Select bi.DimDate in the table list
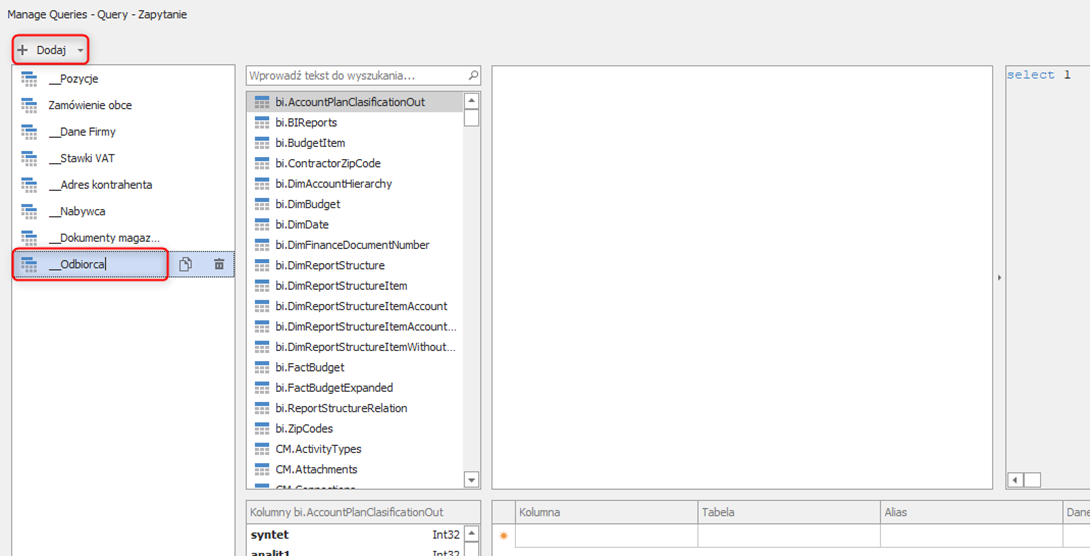1090x556 pixels. point(302,225)
